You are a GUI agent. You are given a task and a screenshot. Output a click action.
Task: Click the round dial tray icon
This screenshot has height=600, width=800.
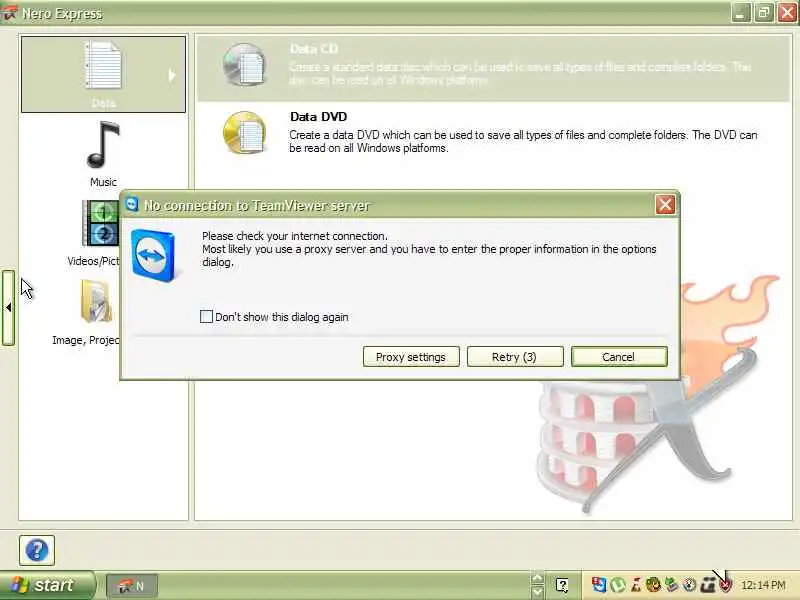(689, 585)
